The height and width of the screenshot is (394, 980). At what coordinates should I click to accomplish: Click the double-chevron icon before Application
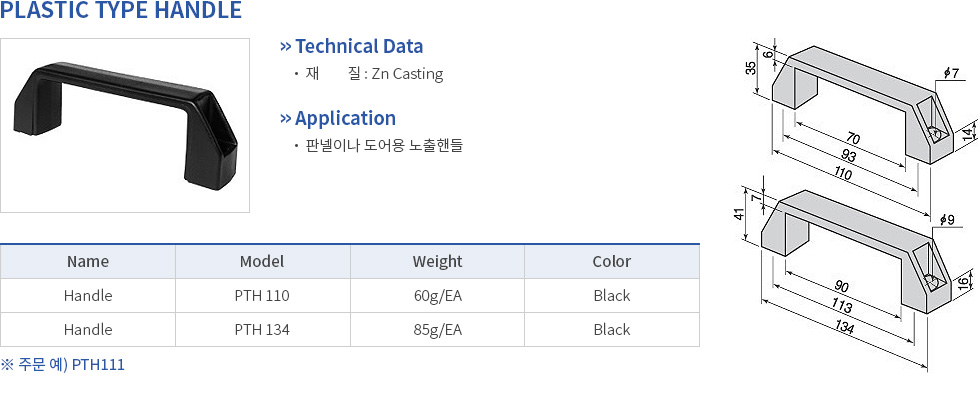pos(286,118)
